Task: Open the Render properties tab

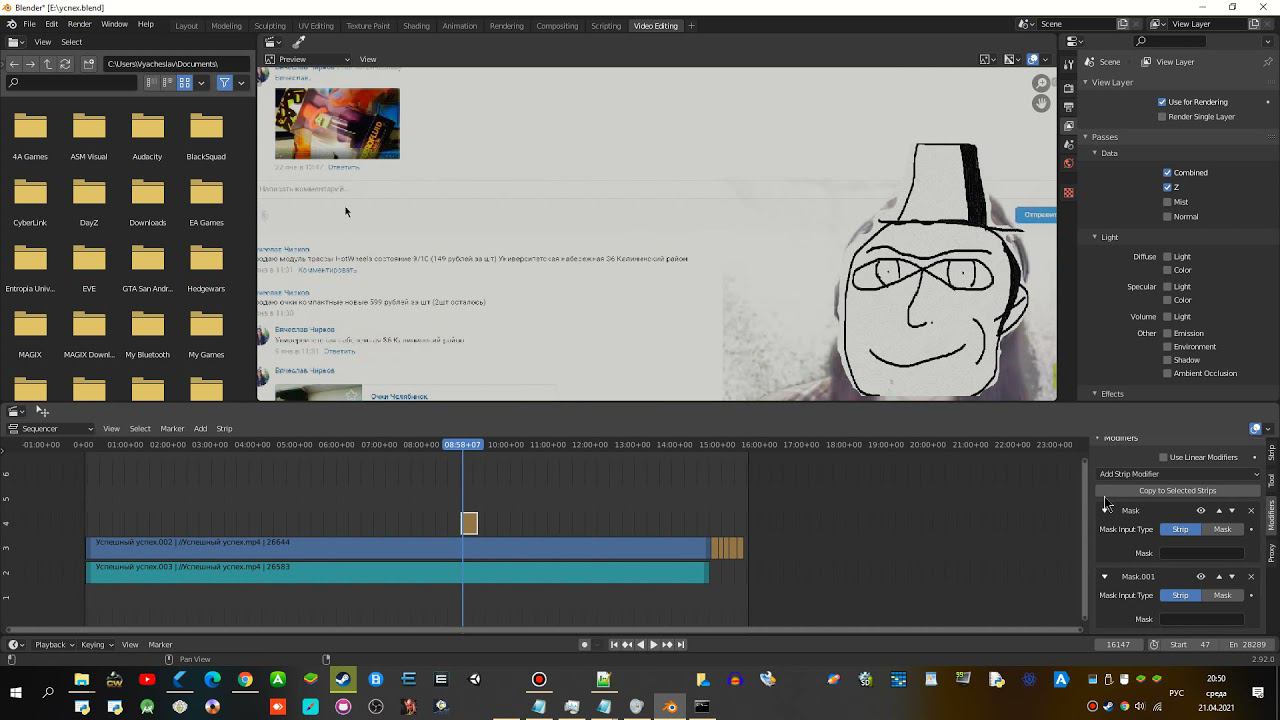Action: 1068,88
